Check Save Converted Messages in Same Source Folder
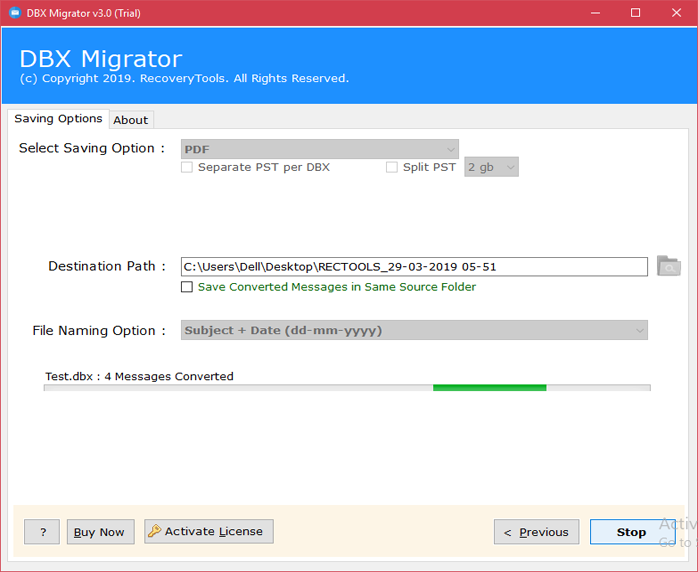This screenshot has width=698, height=572. [x=187, y=287]
